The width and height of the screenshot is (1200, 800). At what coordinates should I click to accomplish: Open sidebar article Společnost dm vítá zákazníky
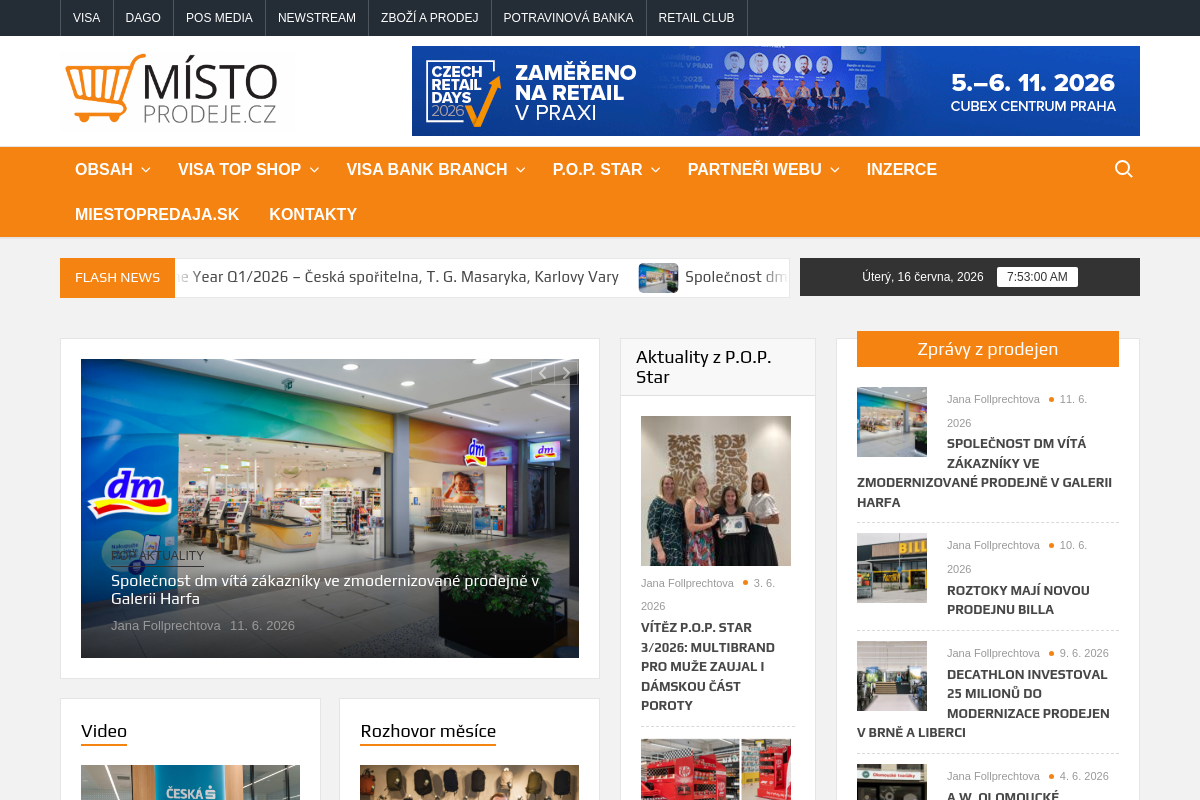(985, 473)
